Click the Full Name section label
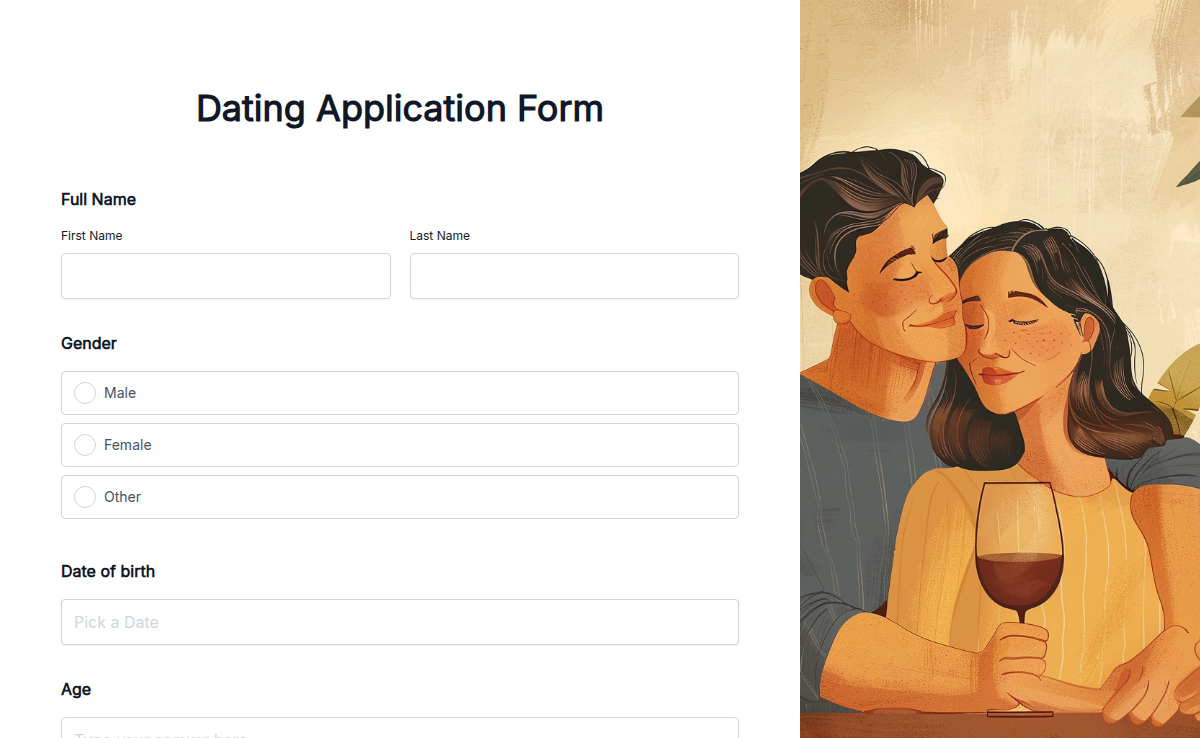This screenshot has width=1200, height=738. pyautogui.click(x=98, y=199)
